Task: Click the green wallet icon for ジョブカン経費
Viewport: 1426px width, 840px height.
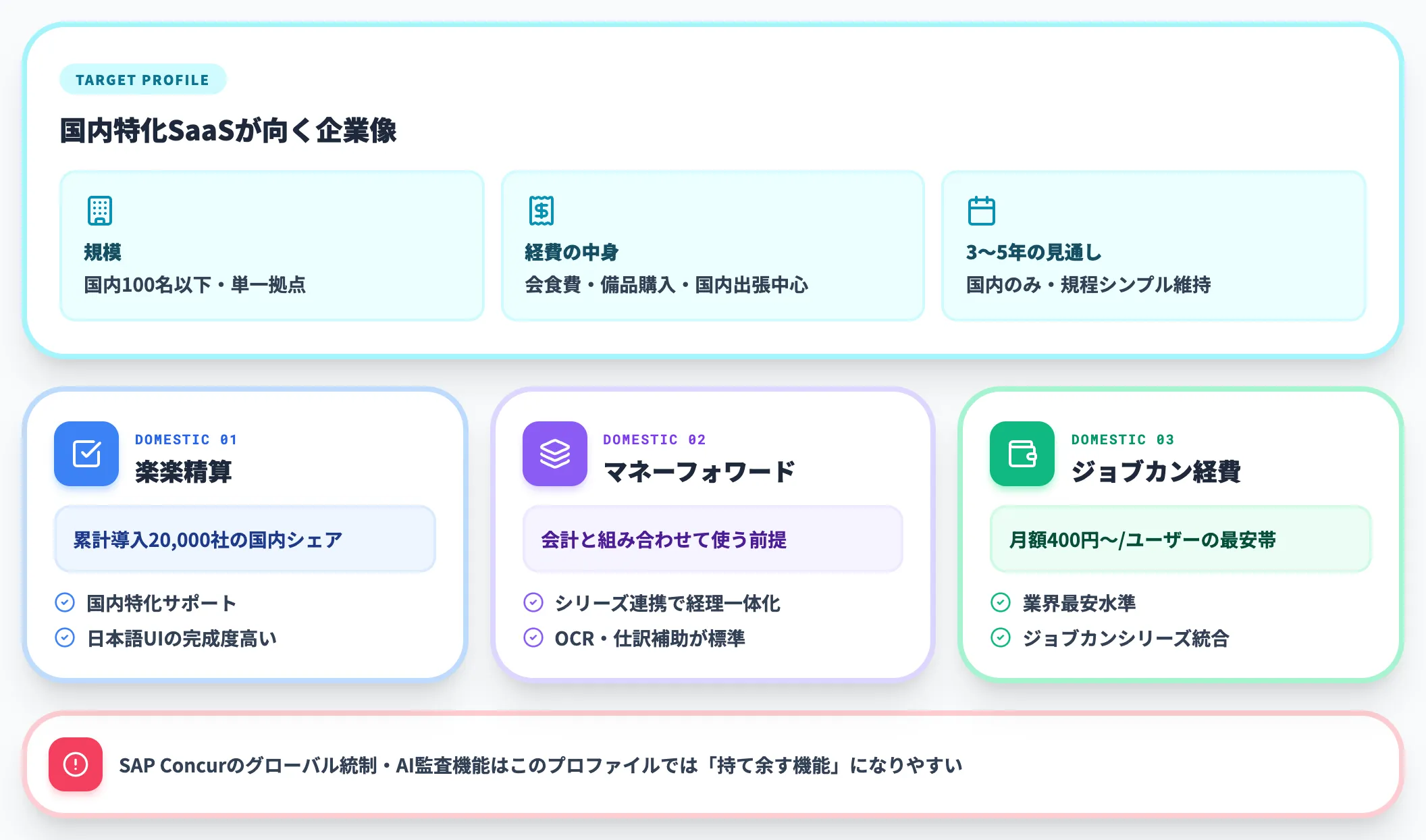Action: (1022, 454)
